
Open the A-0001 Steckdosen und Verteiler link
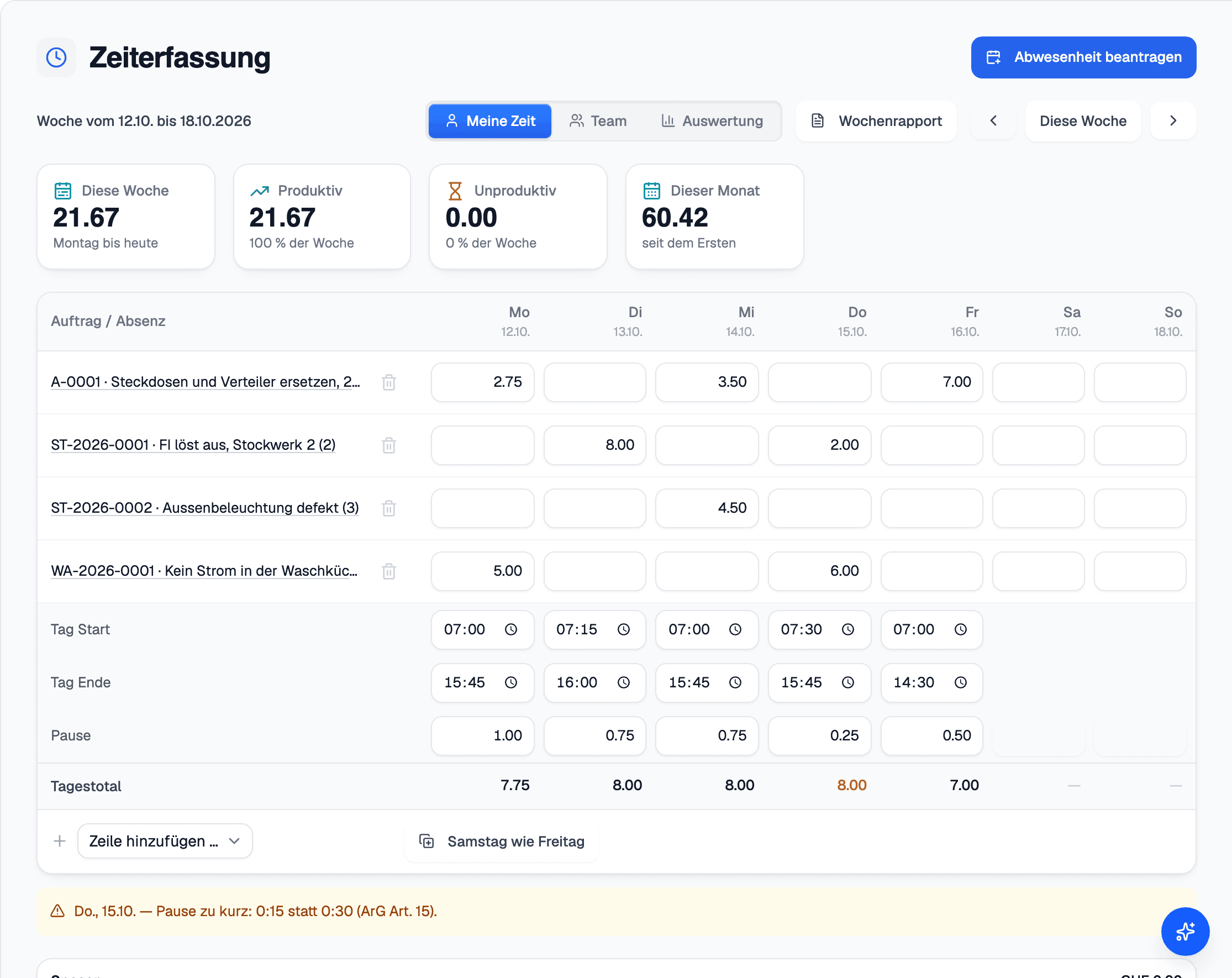[x=205, y=382]
